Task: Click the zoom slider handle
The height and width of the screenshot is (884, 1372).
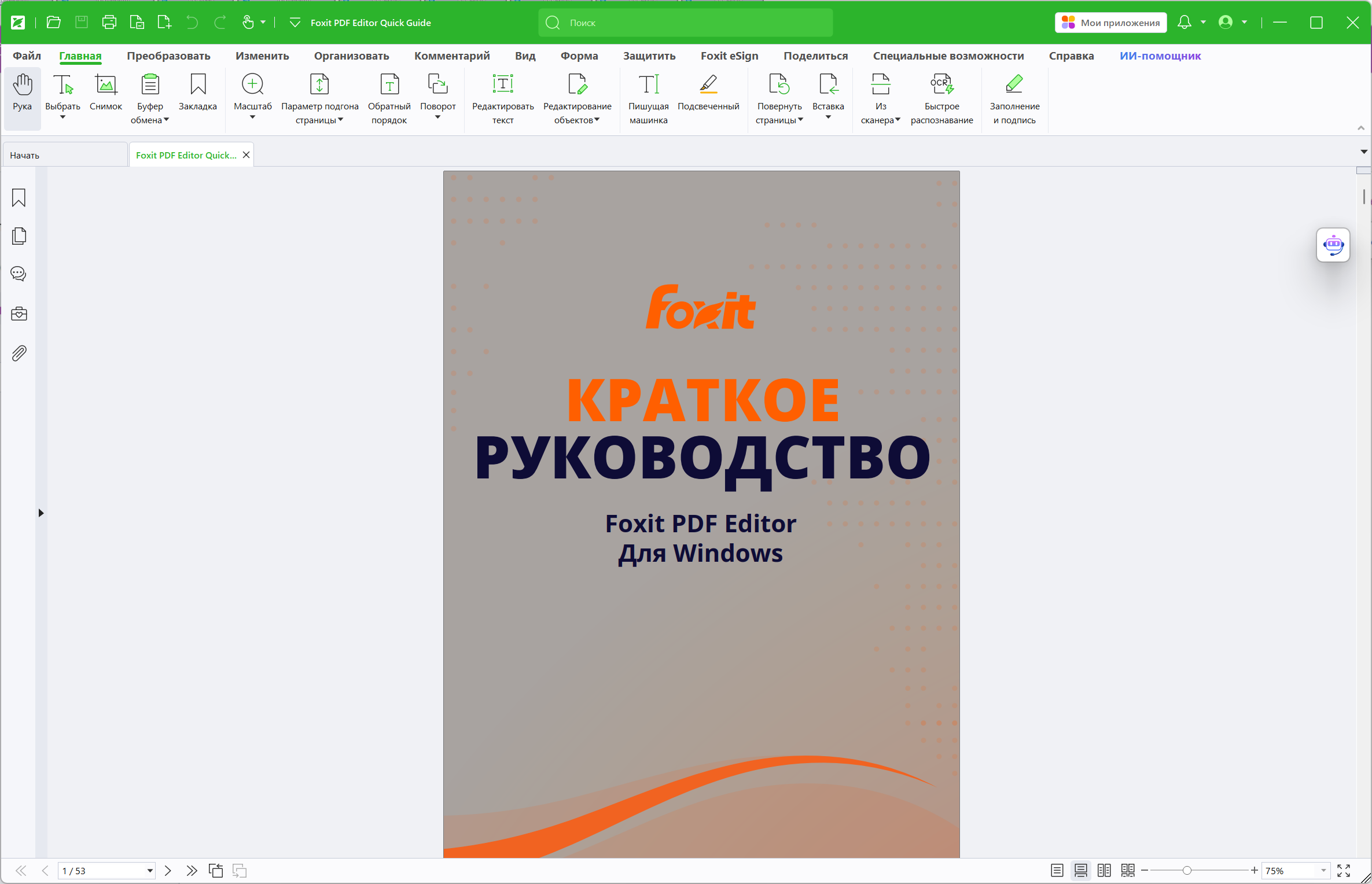Action: [x=1187, y=870]
